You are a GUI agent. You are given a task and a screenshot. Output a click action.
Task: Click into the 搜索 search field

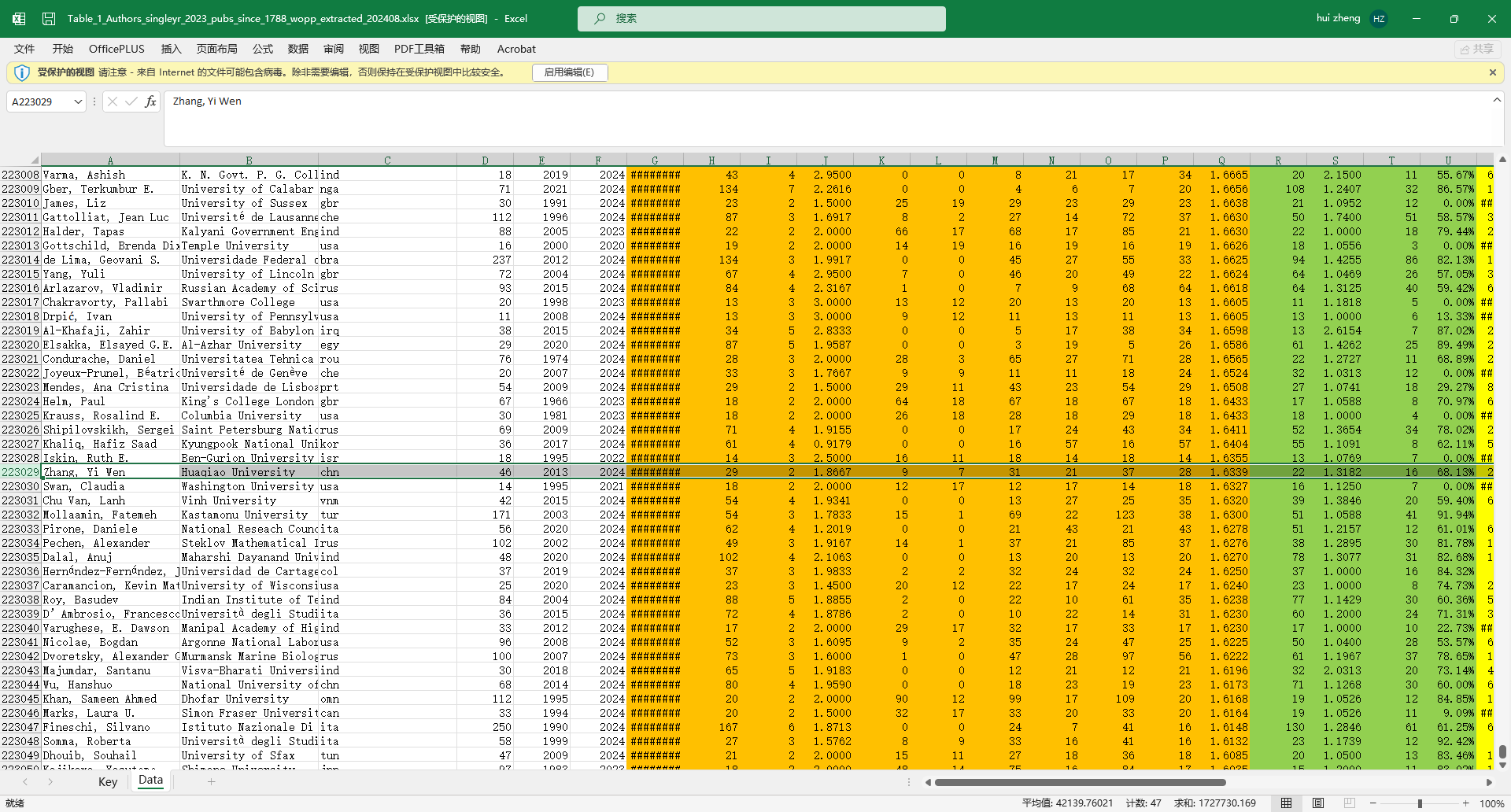[762, 19]
